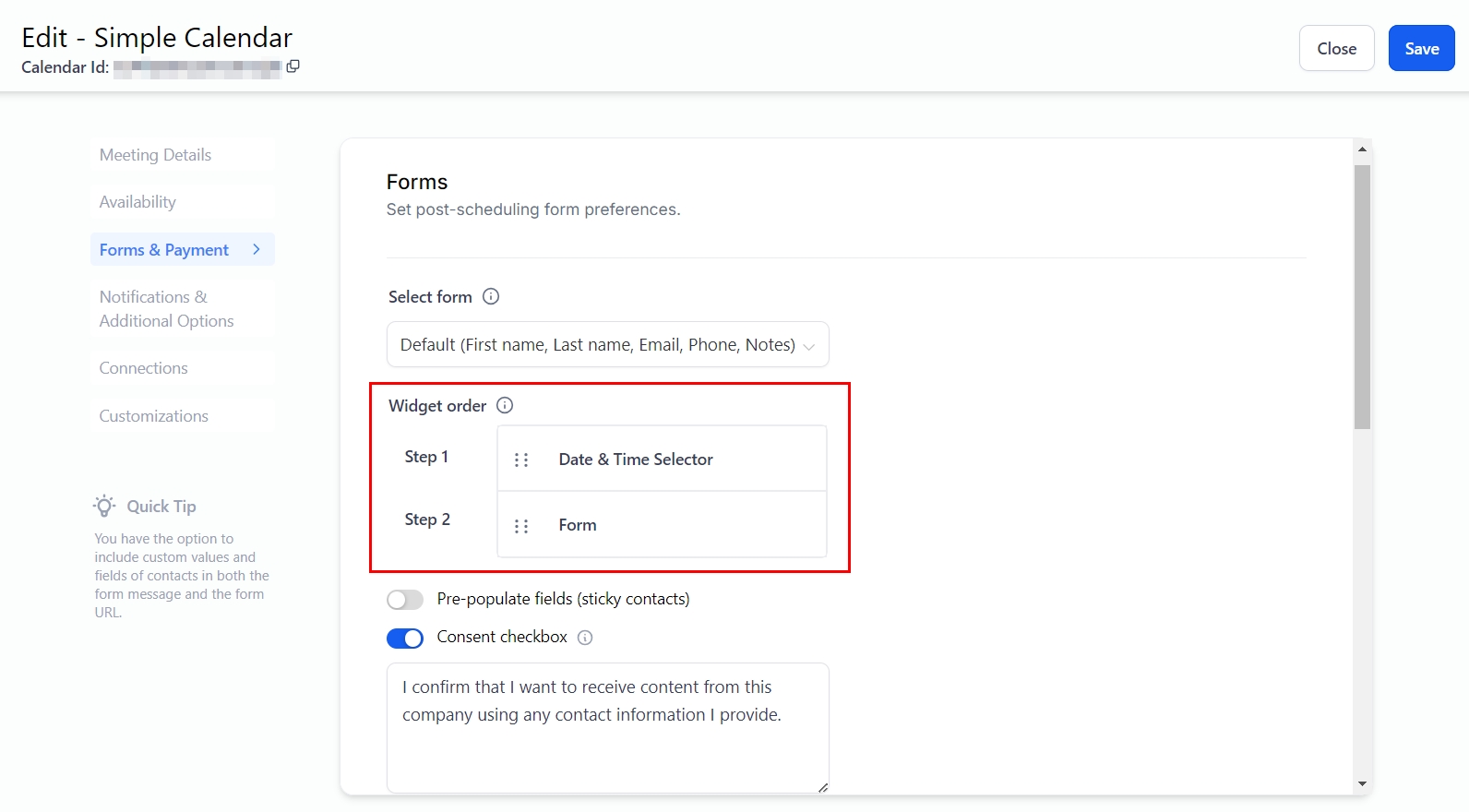Go to Notifications & Additional Options
This screenshot has height=812, width=1469.
pos(166,309)
